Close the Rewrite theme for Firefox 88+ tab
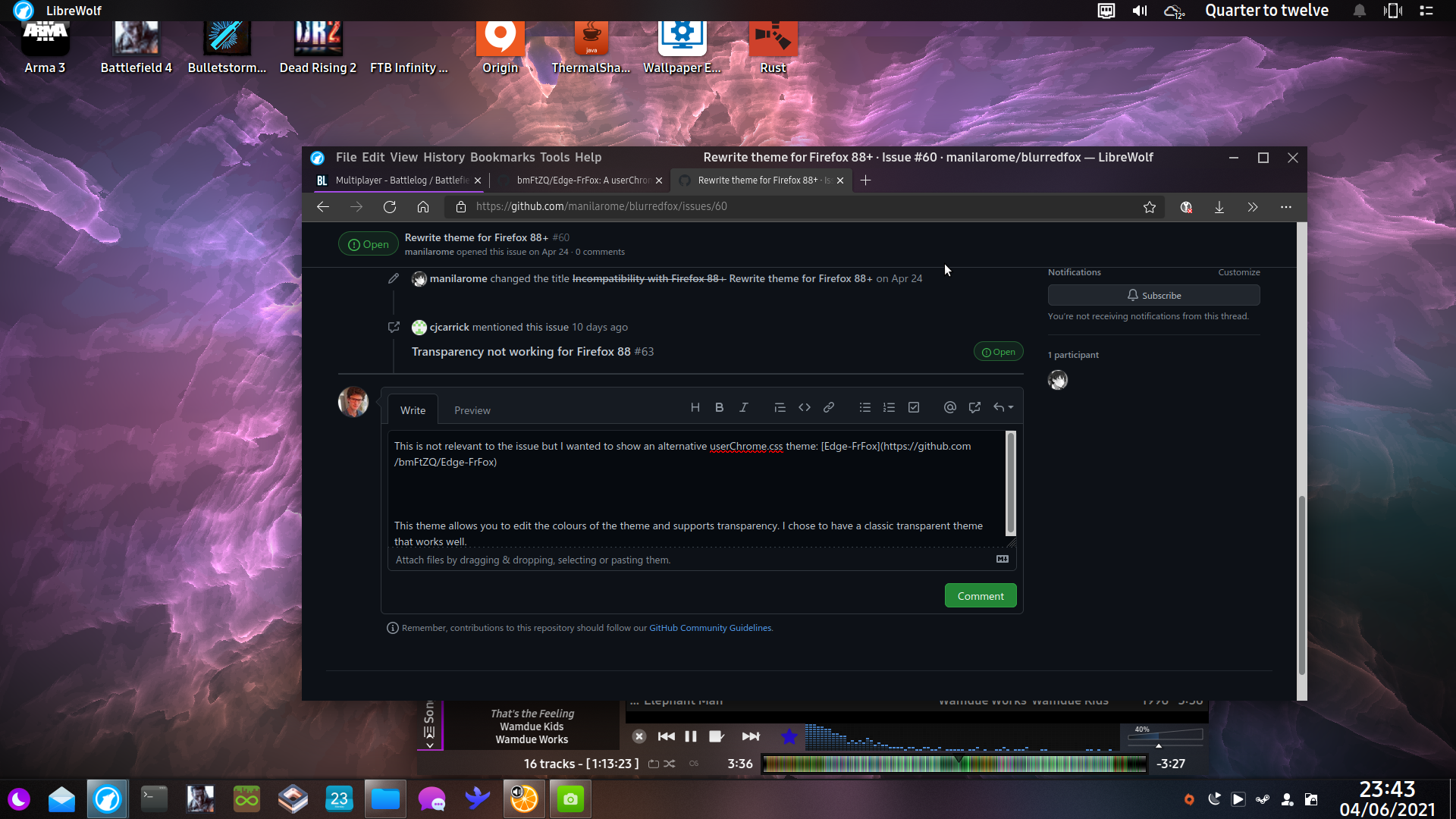The image size is (1456, 819). pos(840,180)
